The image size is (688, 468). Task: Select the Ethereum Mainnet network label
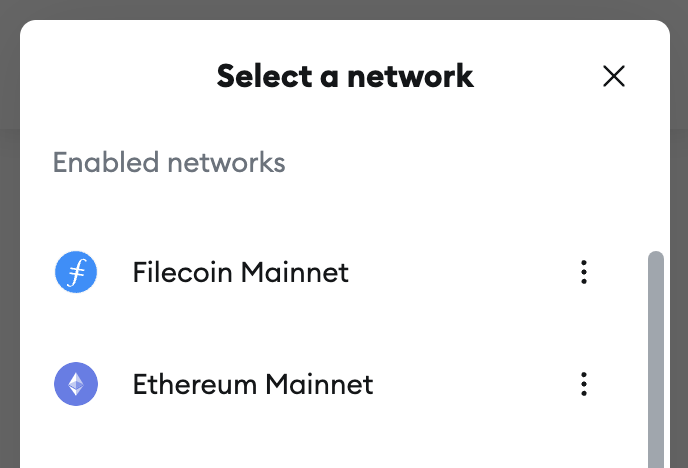point(253,384)
